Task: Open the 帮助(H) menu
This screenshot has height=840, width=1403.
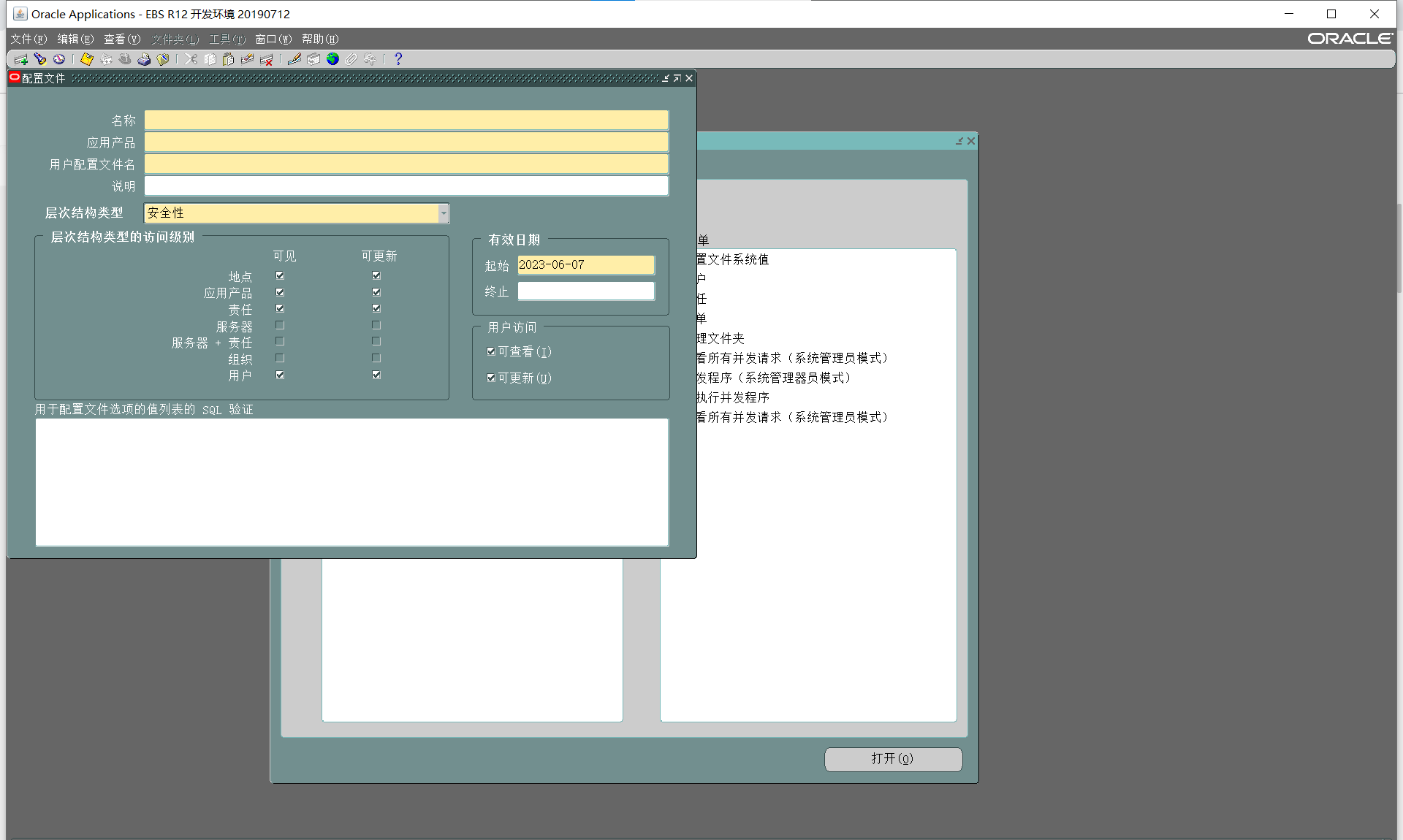Action: [x=320, y=39]
